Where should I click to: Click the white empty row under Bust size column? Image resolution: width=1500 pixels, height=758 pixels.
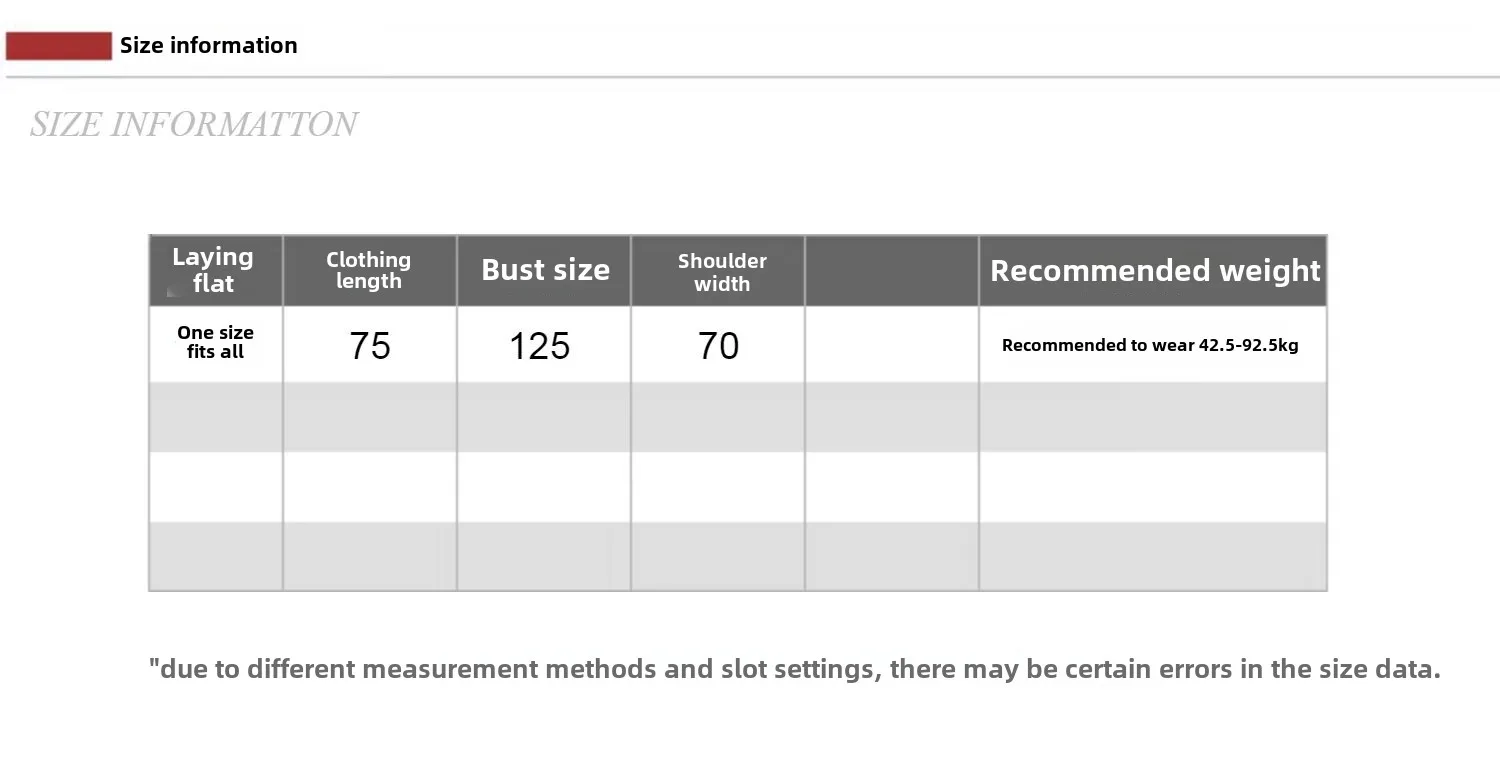click(544, 487)
